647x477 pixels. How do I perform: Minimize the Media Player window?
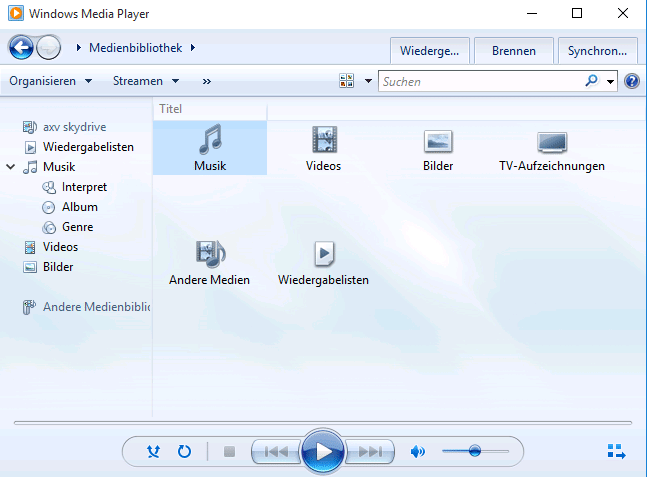click(532, 13)
